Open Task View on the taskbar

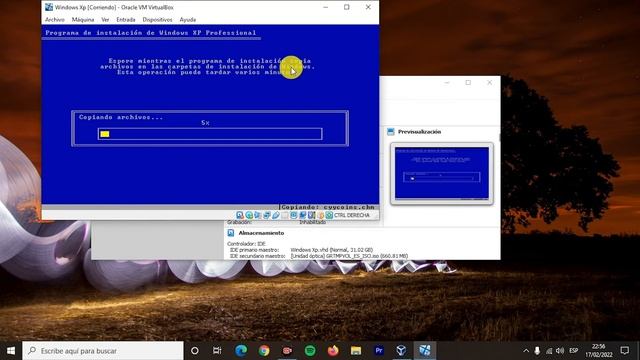tap(217, 351)
